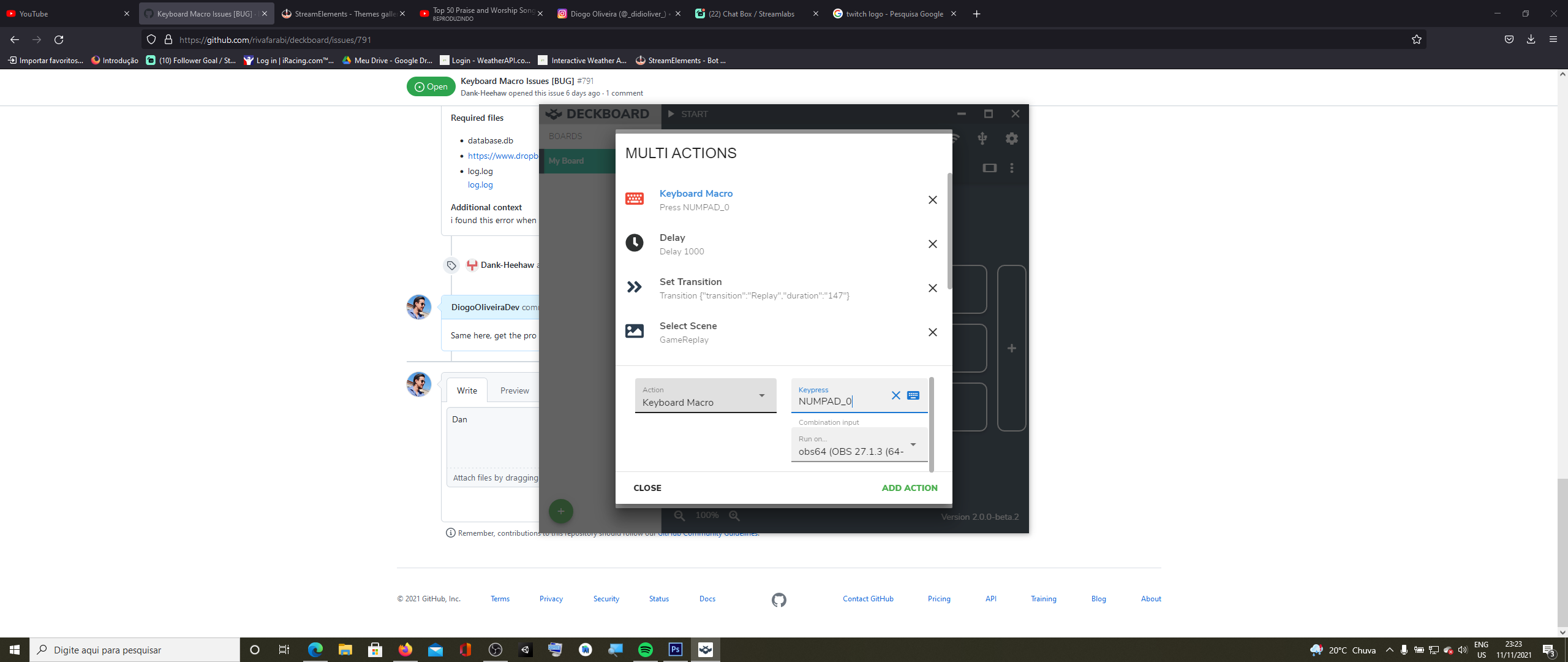
Task: Click the fullscreen display icon in Deckboard
Action: [990, 167]
